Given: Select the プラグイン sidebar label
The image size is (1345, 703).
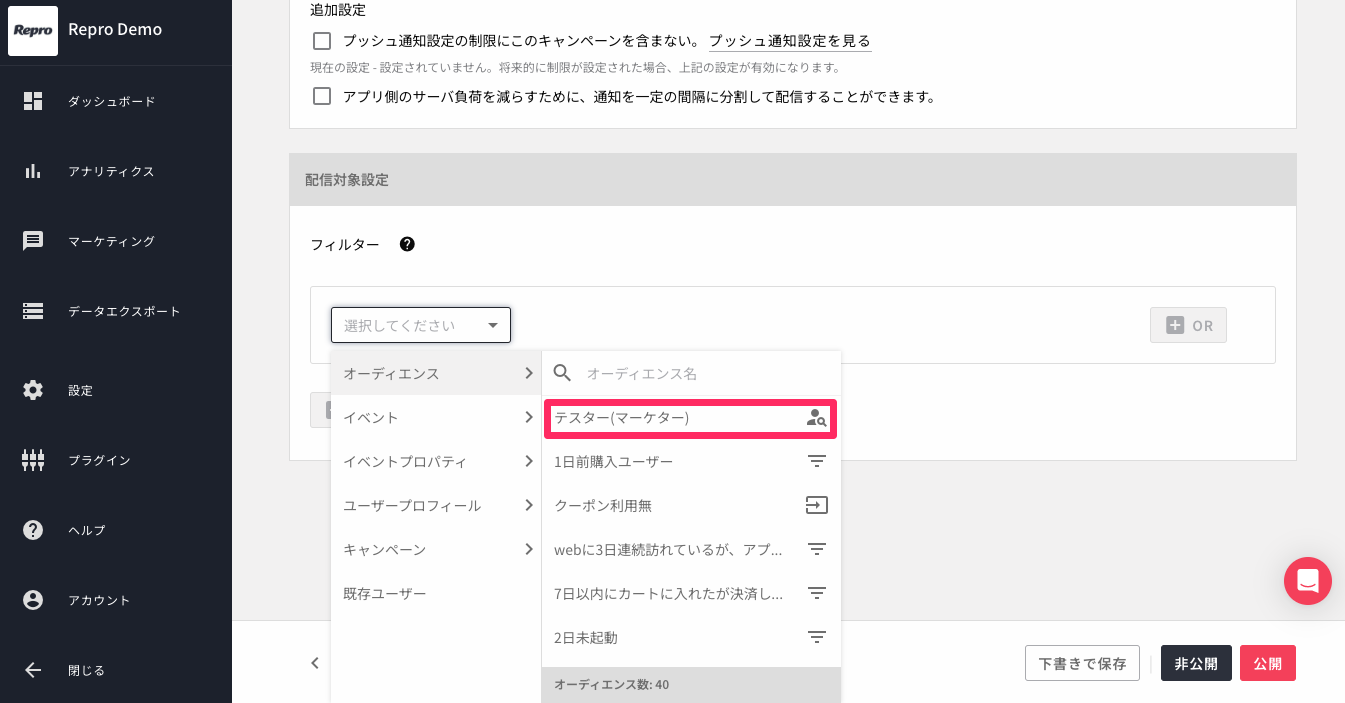Looking at the screenshot, I should pyautogui.click(x=99, y=460).
